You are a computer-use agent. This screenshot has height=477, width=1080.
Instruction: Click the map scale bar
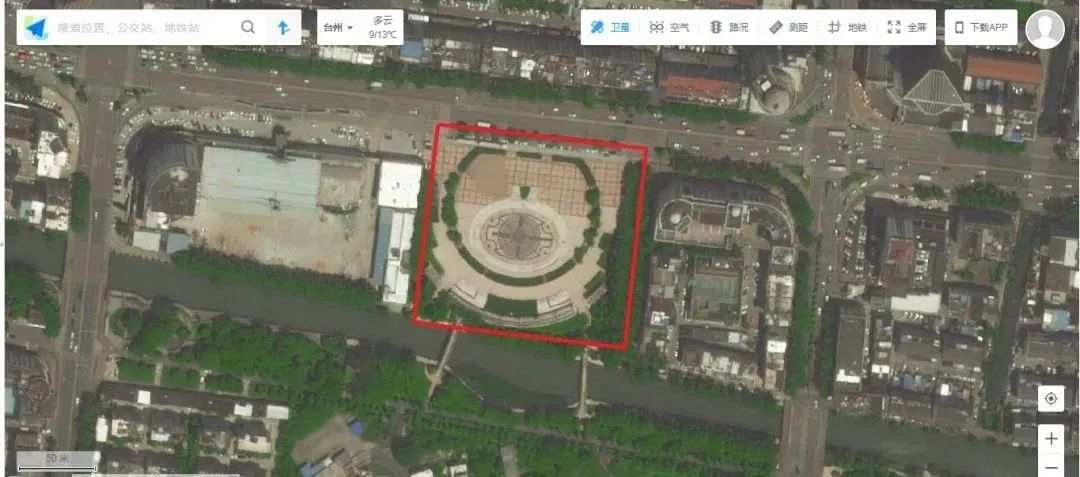(x=58, y=461)
